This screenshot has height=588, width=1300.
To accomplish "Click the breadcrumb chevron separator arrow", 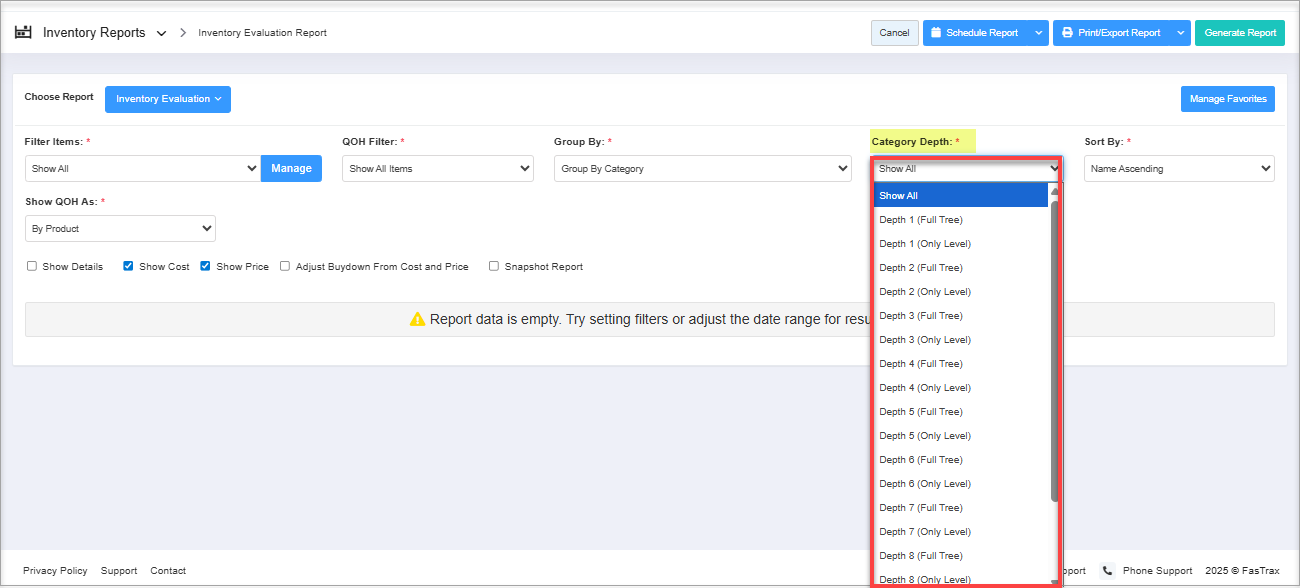I will (x=183, y=33).
